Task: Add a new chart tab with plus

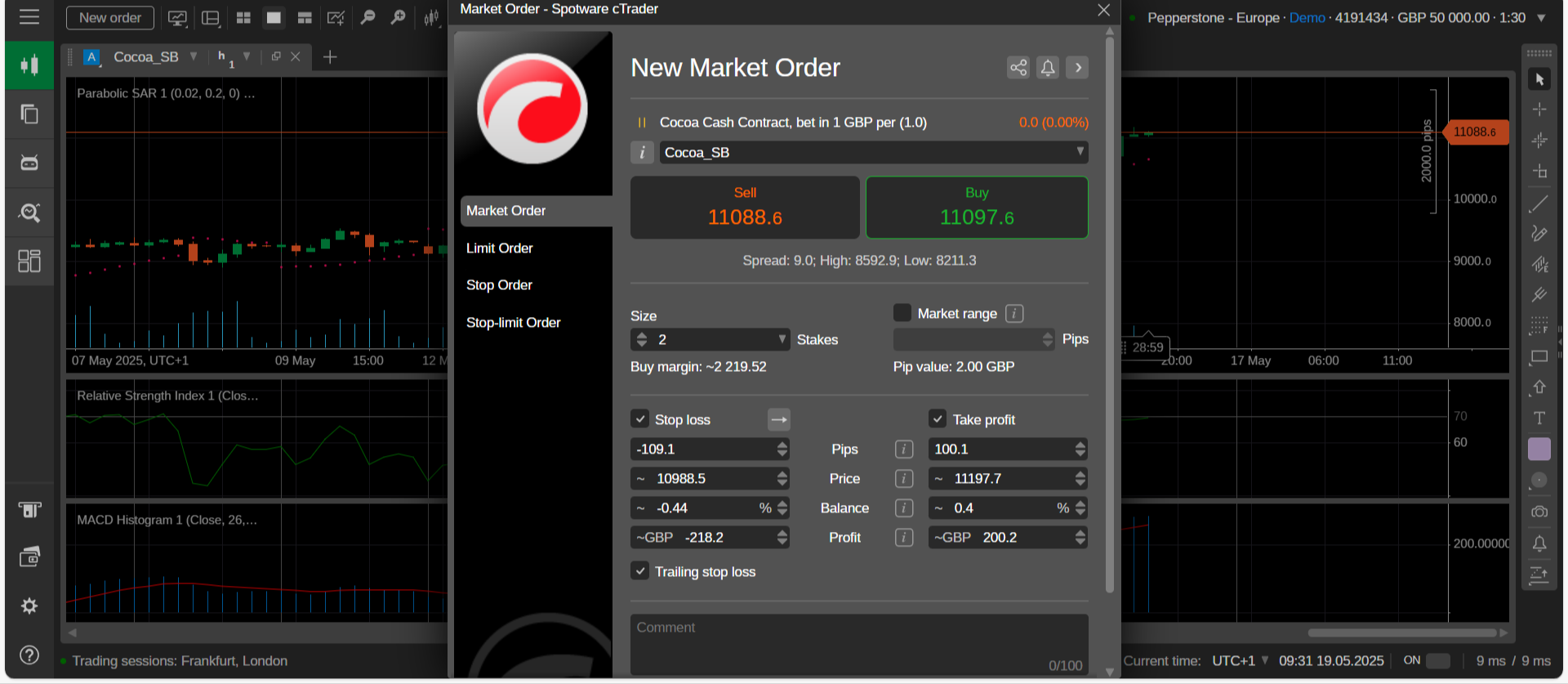Action: (x=330, y=56)
